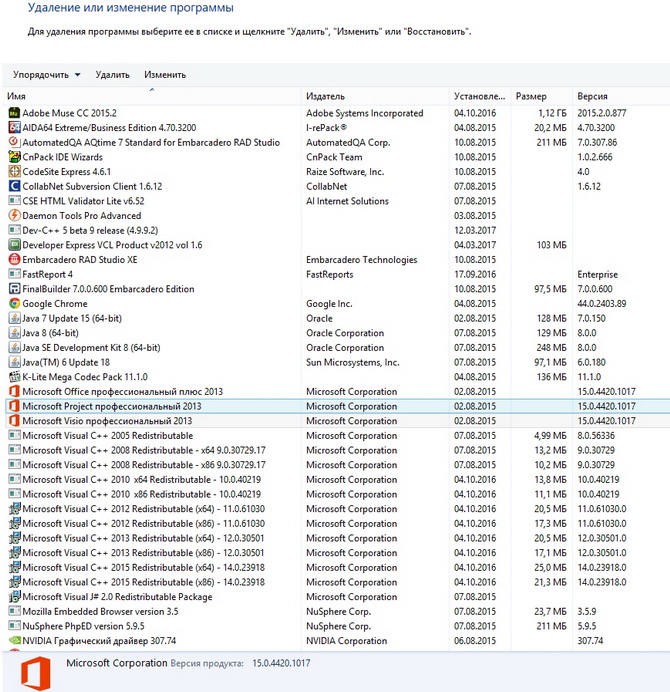Select the Google Chrome icon in list
The width and height of the screenshot is (670, 692).
click(x=14, y=303)
